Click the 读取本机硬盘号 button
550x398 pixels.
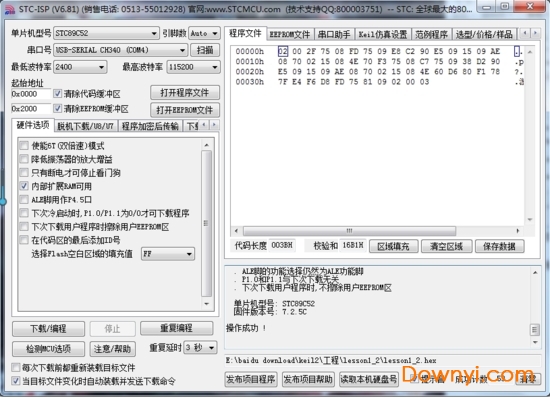click(x=369, y=379)
